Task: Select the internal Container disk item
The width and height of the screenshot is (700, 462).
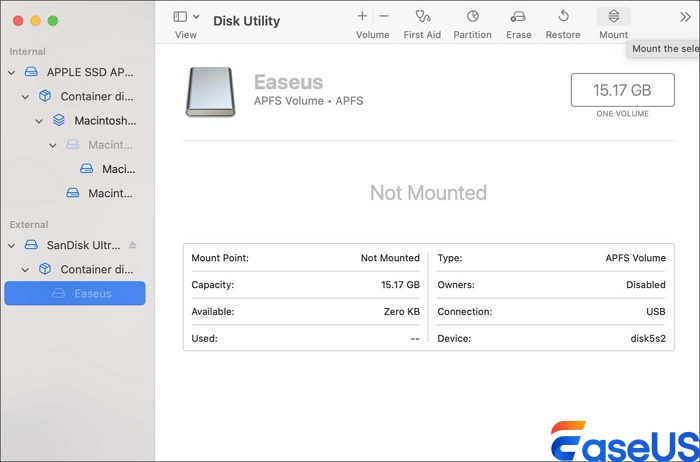Action: click(x=95, y=97)
